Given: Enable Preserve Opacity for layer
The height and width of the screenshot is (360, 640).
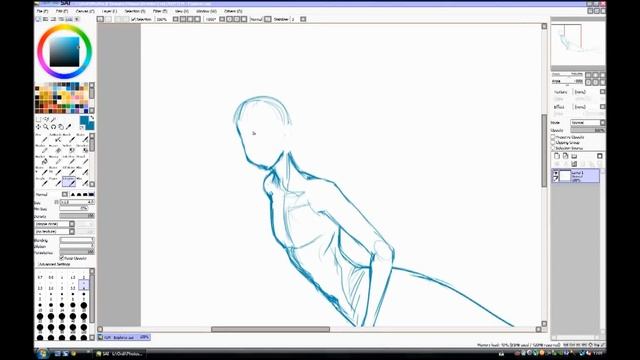Looking at the screenshot, I should point(553,137).
